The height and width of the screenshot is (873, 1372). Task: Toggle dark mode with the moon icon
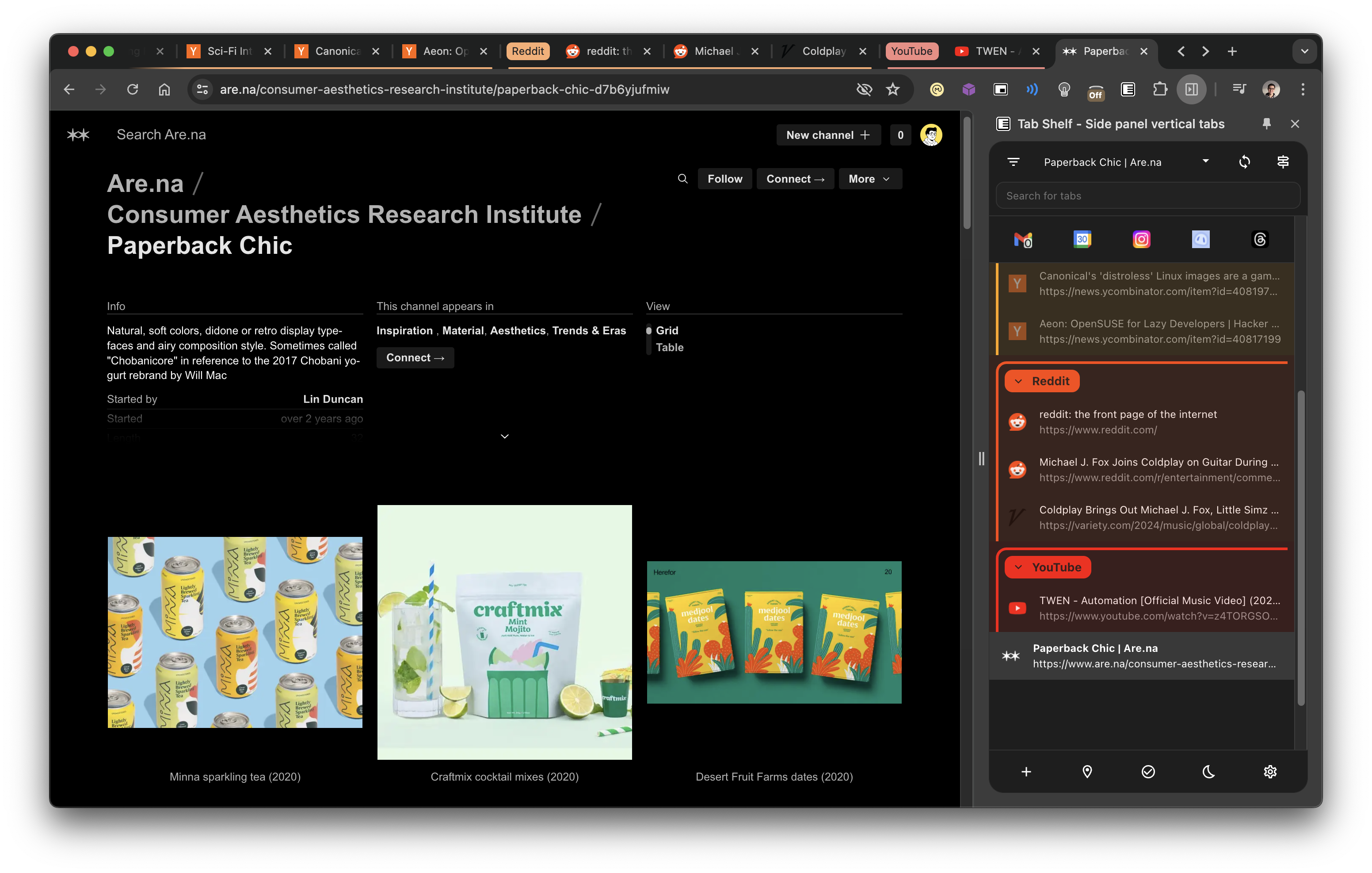[x=1208, y=771]
